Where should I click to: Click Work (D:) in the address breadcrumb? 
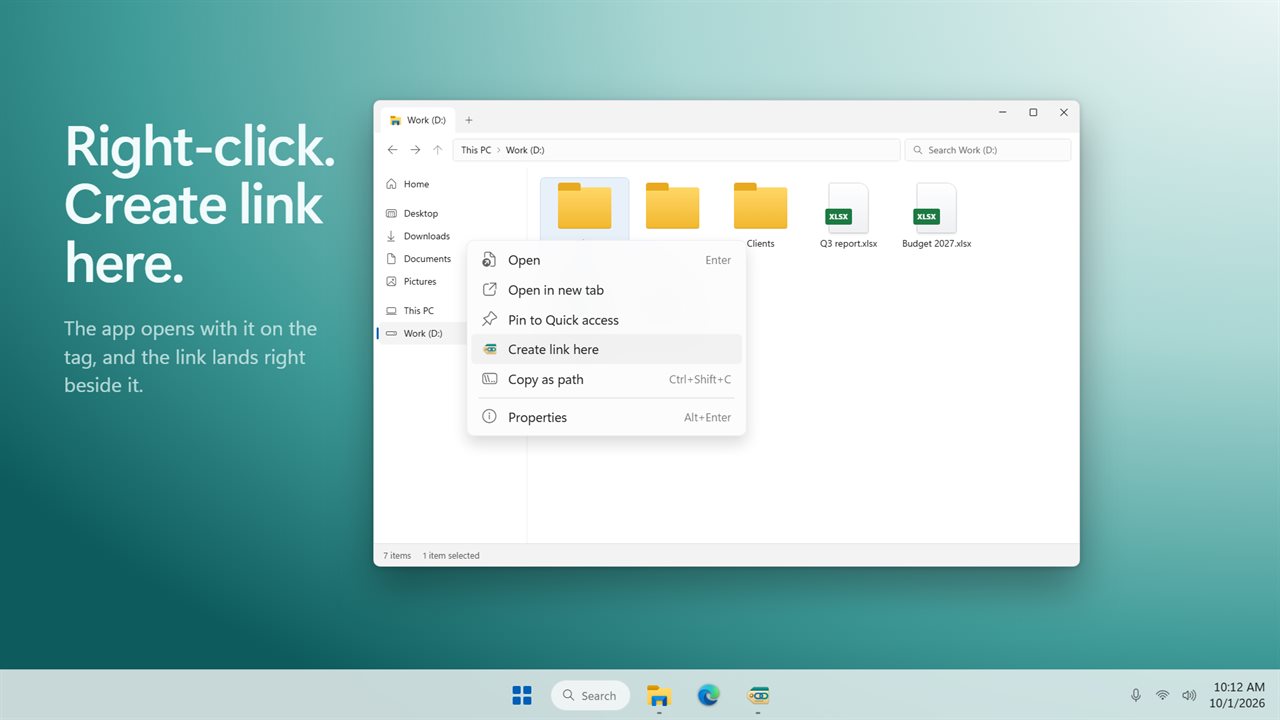[525, 150]
